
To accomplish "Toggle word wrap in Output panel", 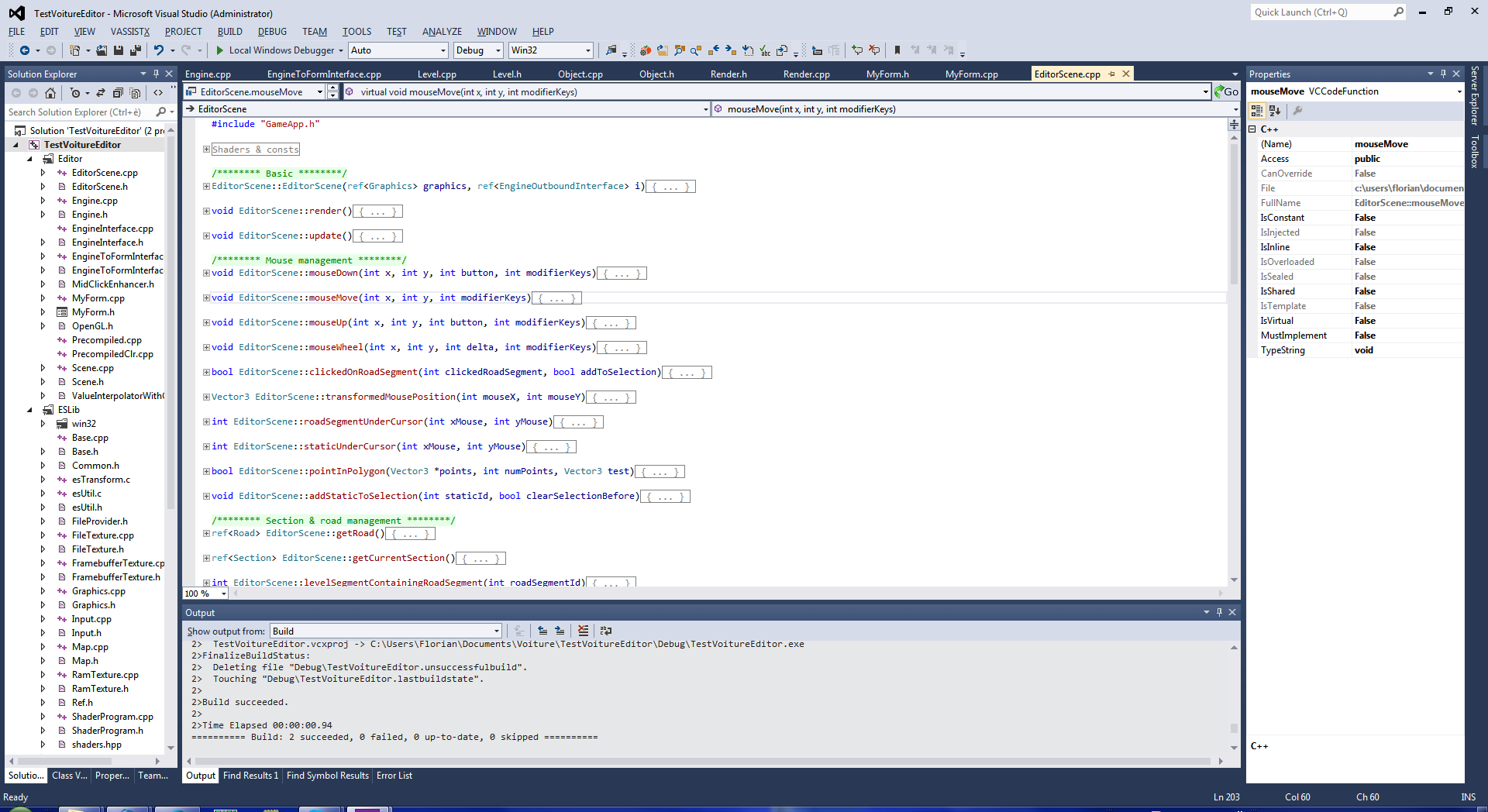I will click(606, 631).
